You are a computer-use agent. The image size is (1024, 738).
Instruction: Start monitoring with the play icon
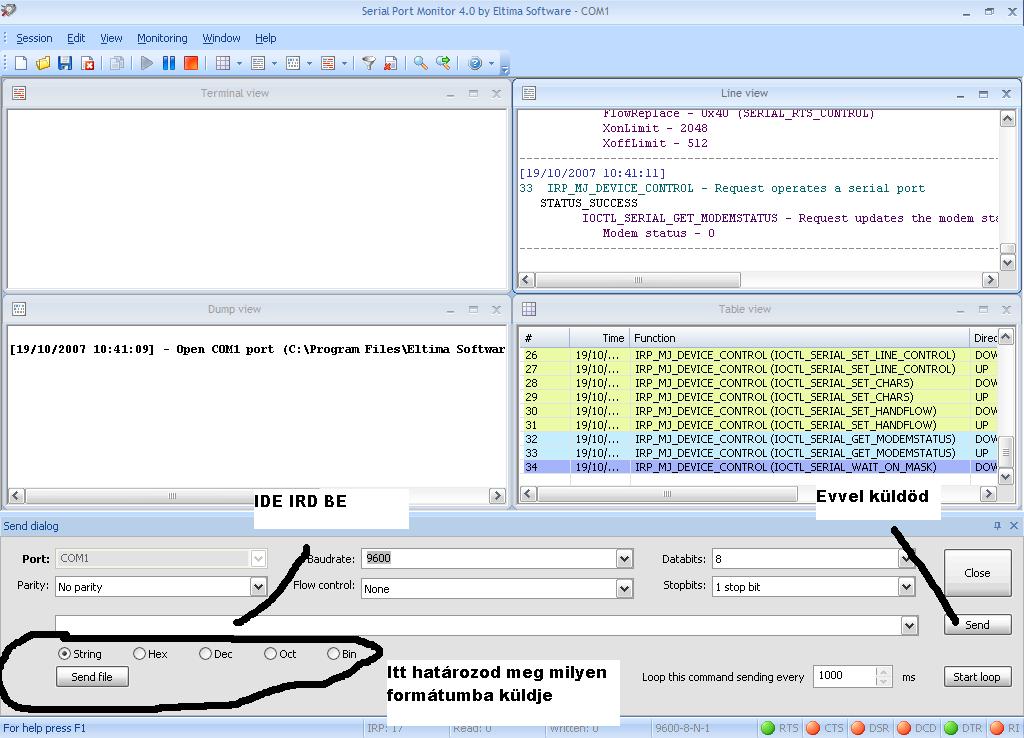[147, 63]
